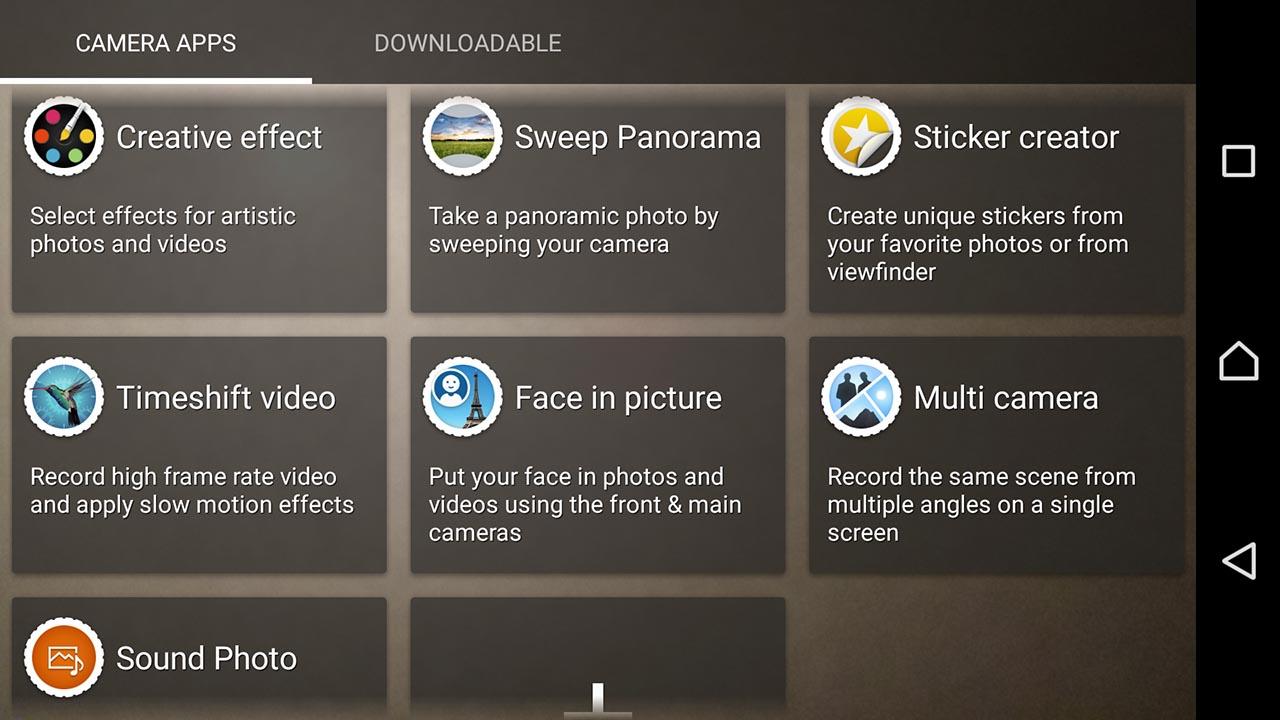Tap the Sound Photo label
This screenshot has width=1280, height=720.
tap(206, 658)
